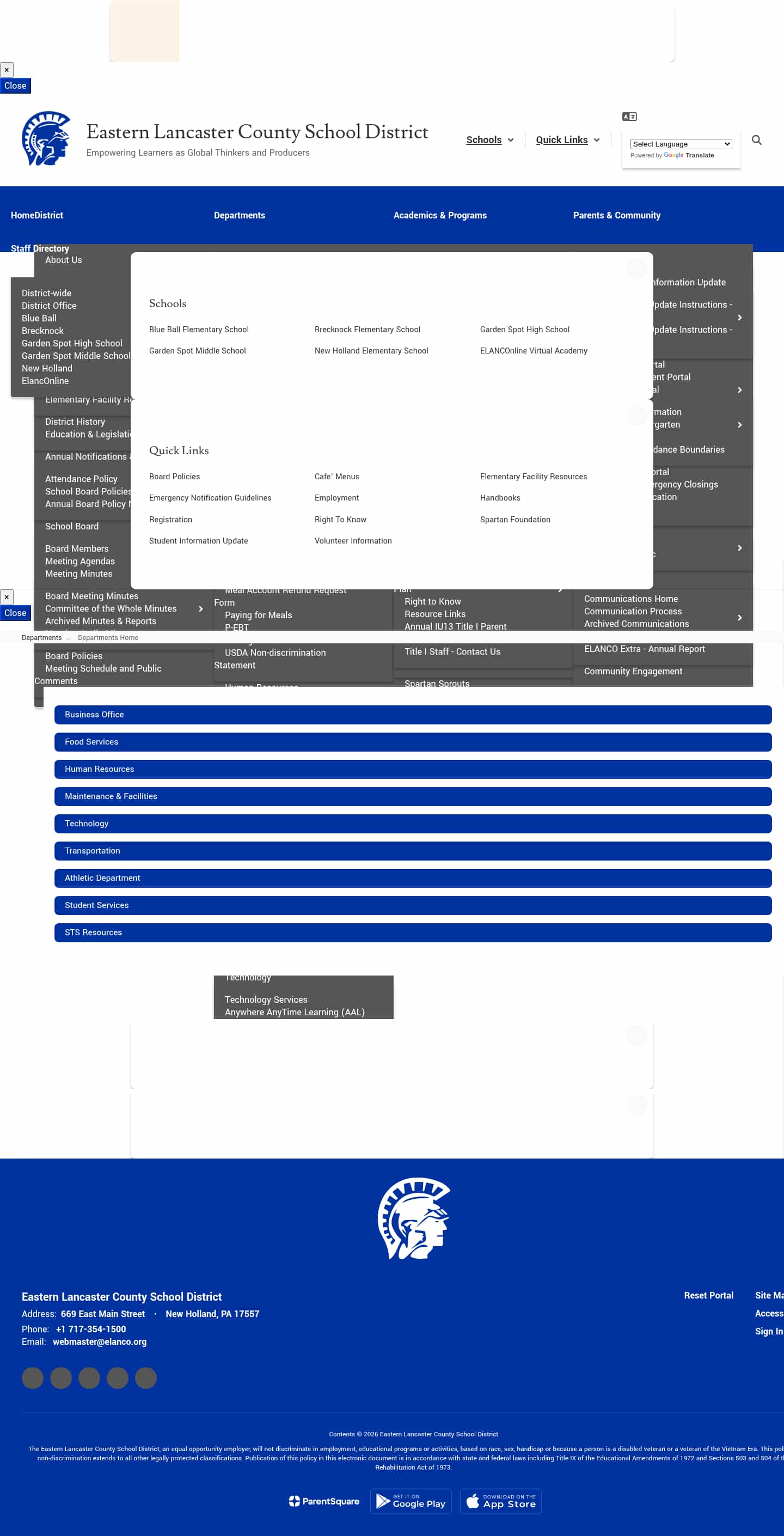Open the Employment quick link
Image resolution: width=784 pixels, height=1536 pixels.
[x=337, y=498]
